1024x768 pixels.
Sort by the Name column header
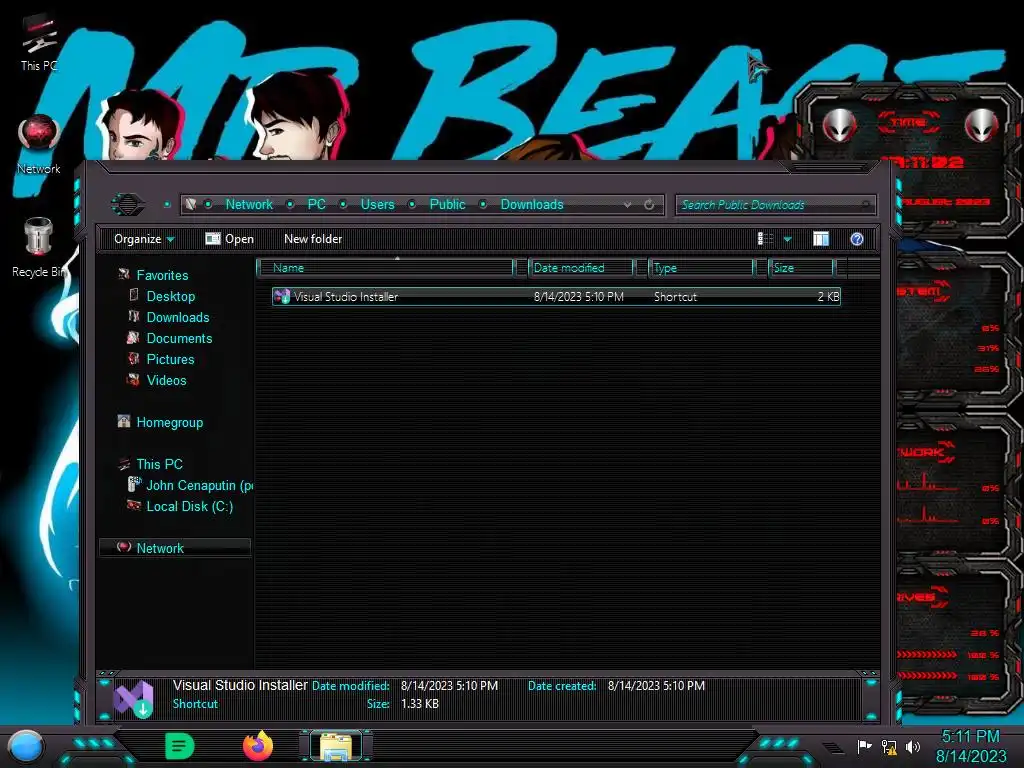[387, 268]
